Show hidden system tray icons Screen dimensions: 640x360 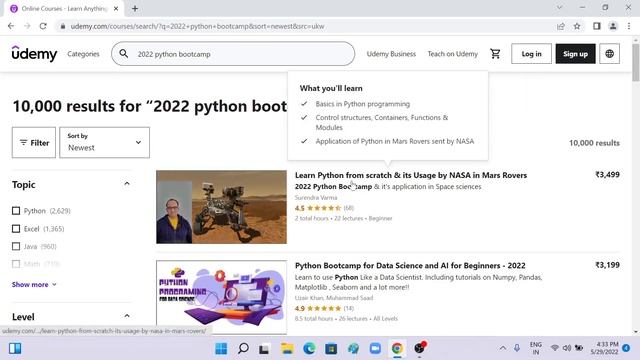[503, 348]
